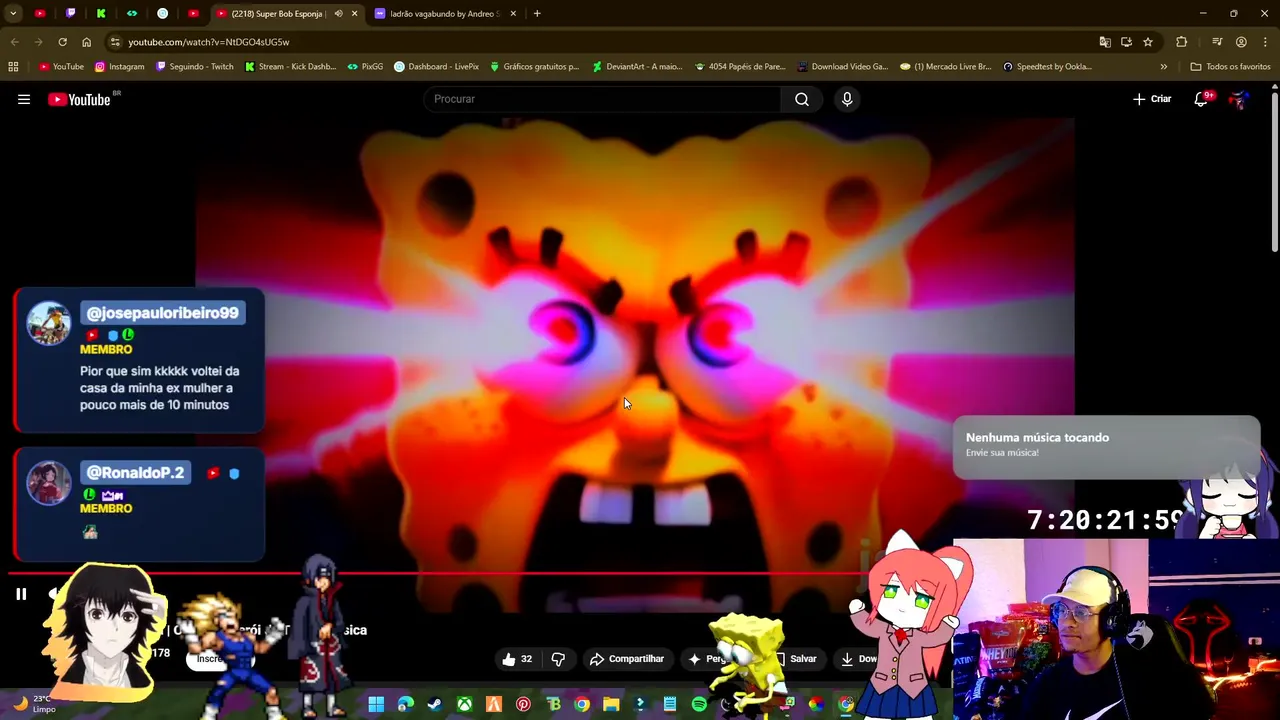
Task: Seek on the red video progress bar
Action: point(435,574)
